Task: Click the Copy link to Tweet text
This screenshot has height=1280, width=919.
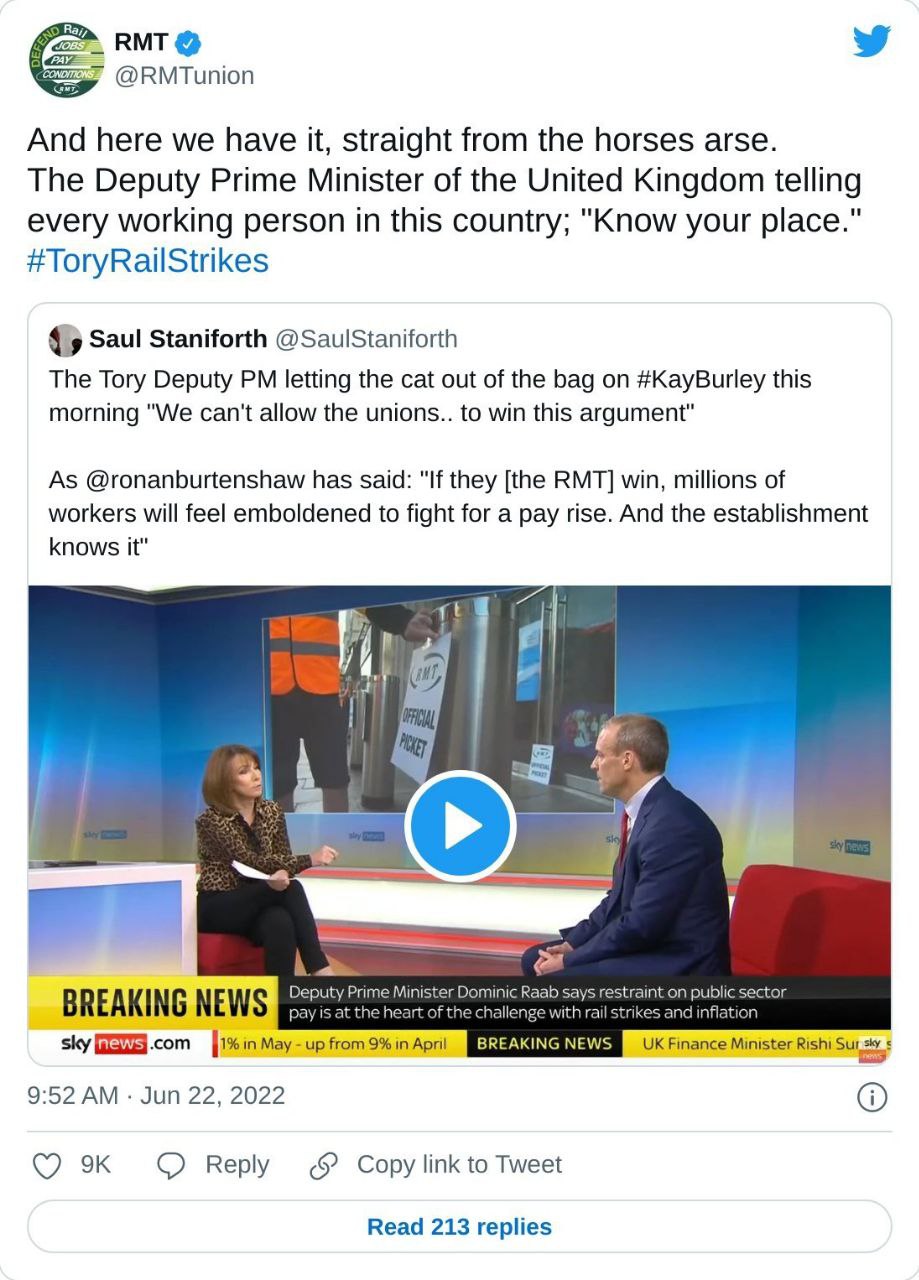Action: pos(459,1165)
